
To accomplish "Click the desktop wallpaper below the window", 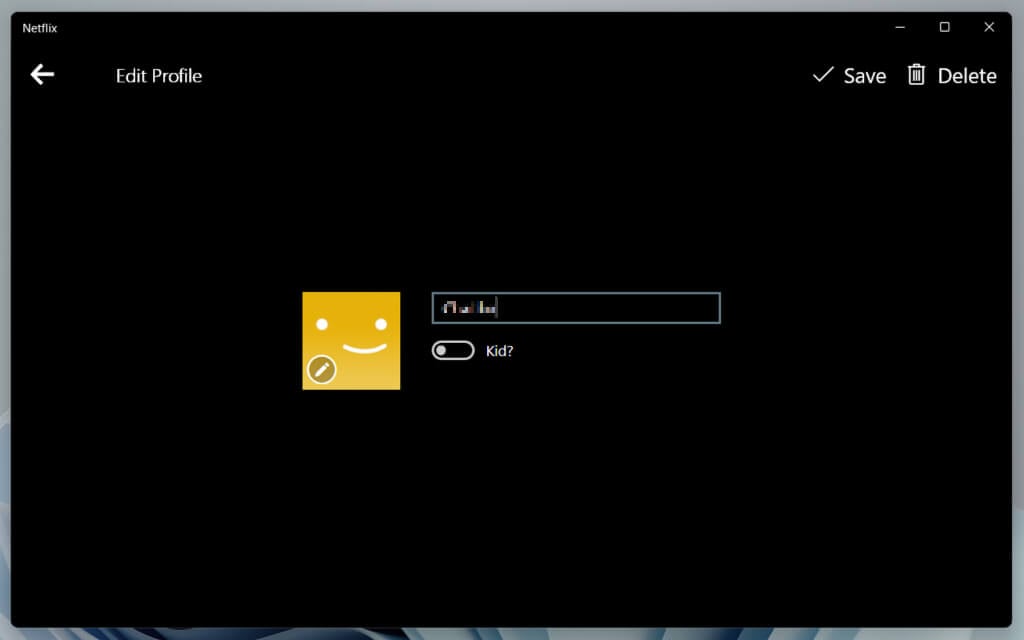I will [x=512, y=633].
